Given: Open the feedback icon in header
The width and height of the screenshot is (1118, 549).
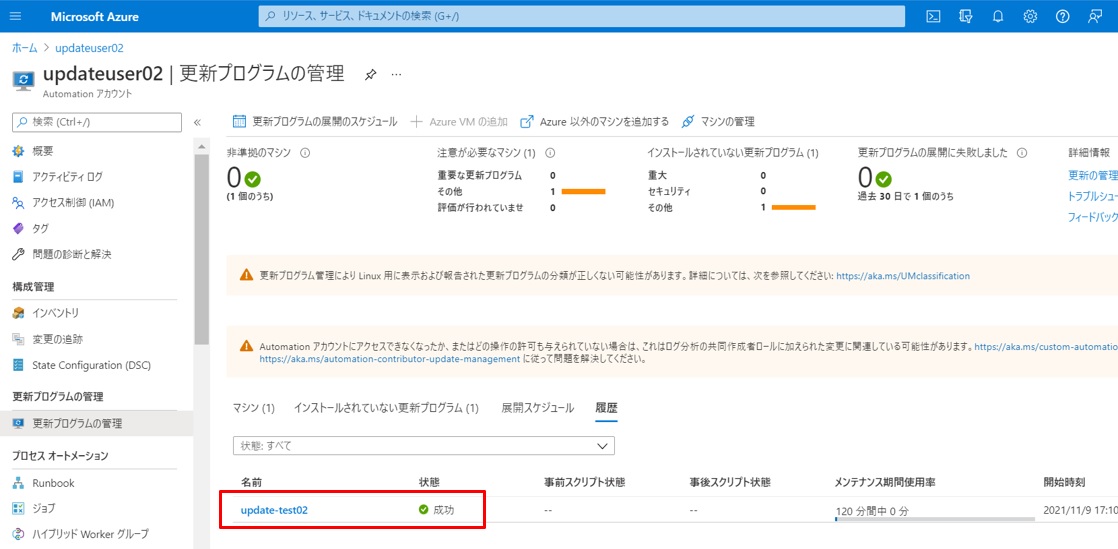Looking at the screenshot, I should pos(1095,16).
